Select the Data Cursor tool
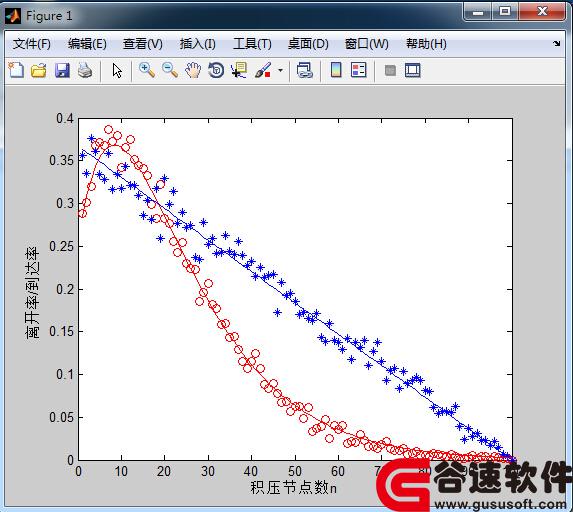573x512 pixels. pos(239,70)
